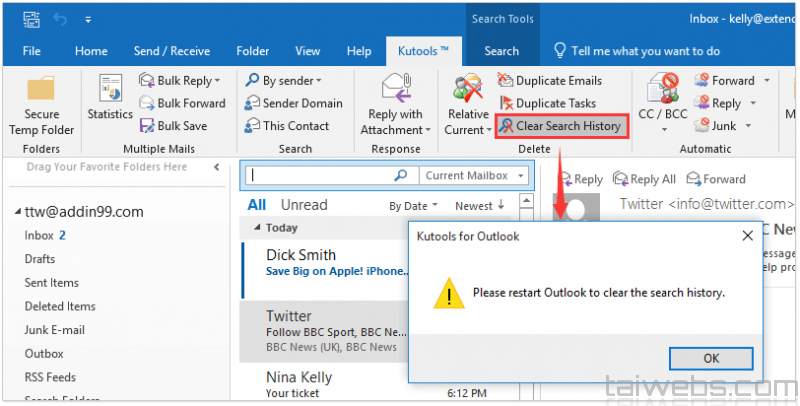The height and width of the screenshot is (406, 800).
Task: Open the File menu tab
Action: tap(31, 51)
